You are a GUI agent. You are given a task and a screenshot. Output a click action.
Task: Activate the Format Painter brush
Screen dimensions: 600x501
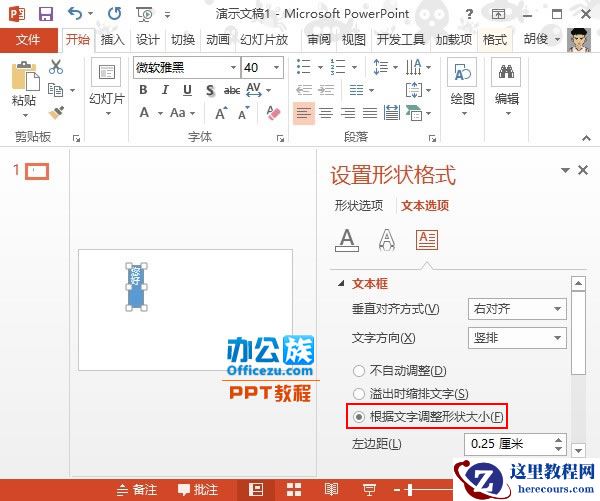[x=57, y=112]
